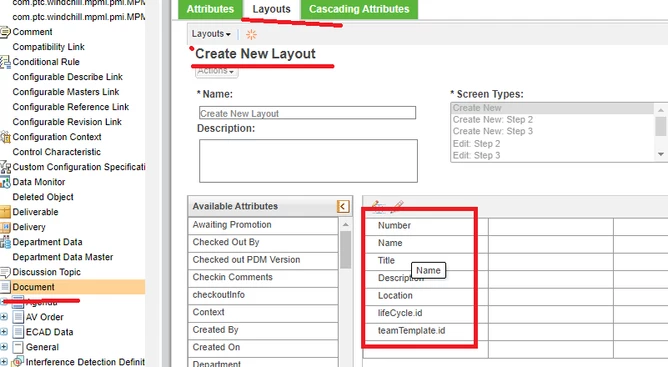668x367 pixels.
Task: Select Awaiting Promotion attribute
Action: 263,225
